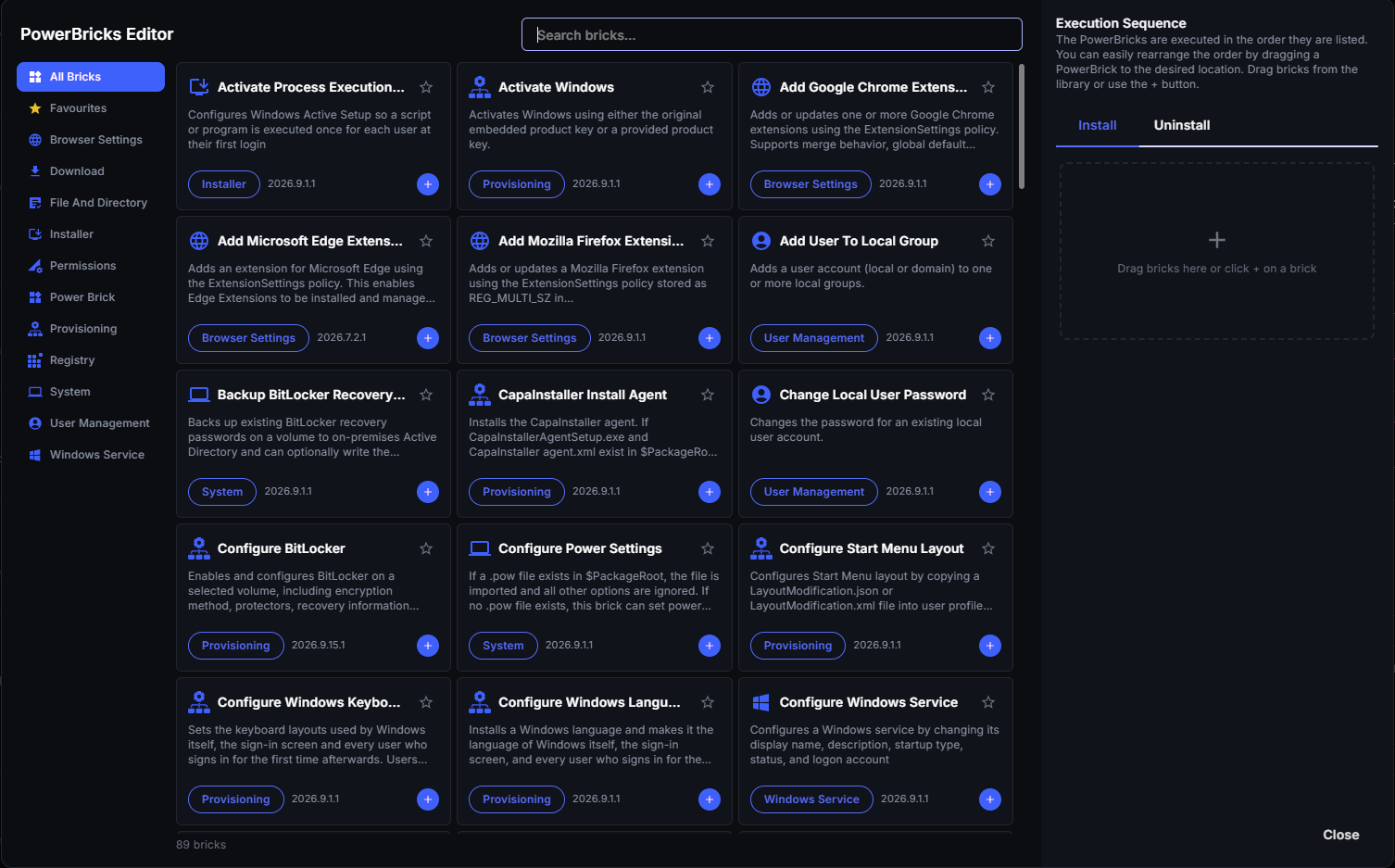This screenshot has height=868, width=1395.
Task: Select All Bricks in the sidebar
Action: coord(91,76)
